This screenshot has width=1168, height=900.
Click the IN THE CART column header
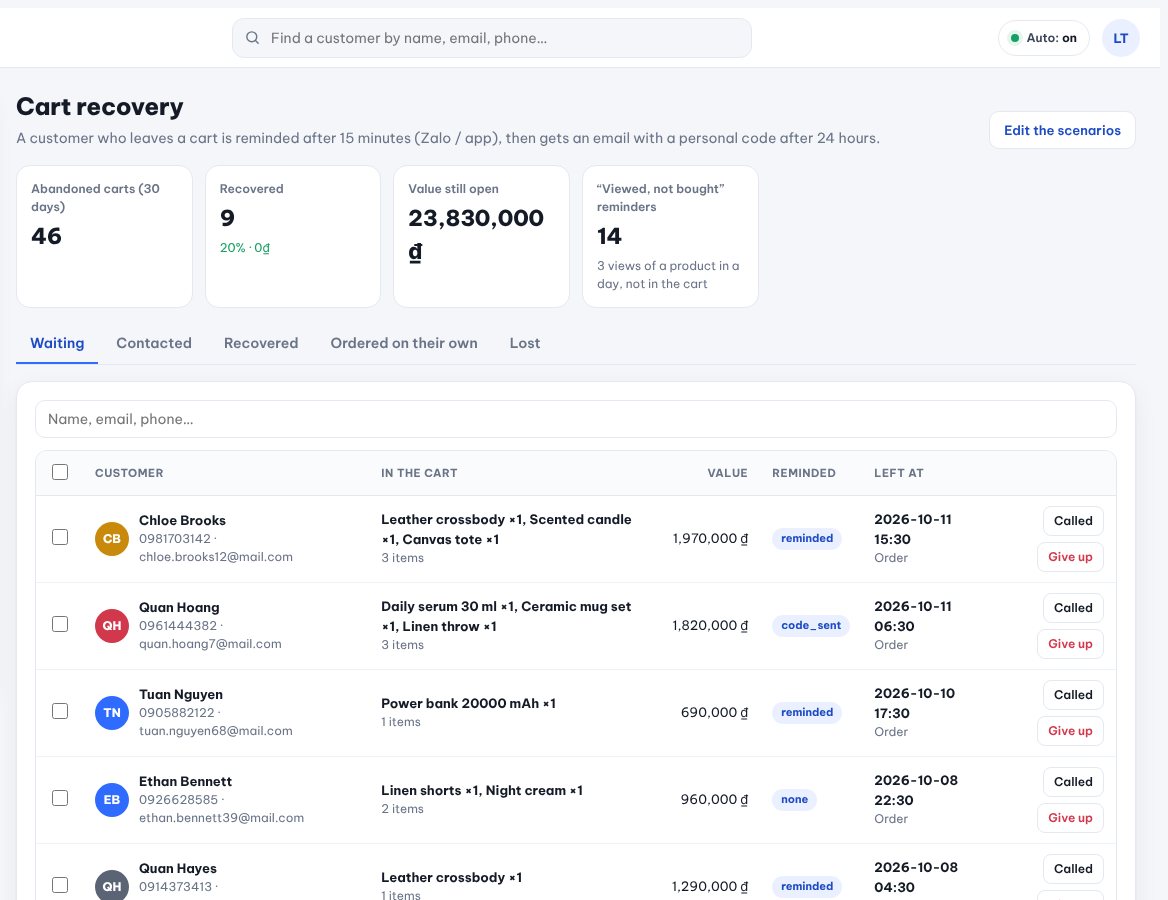pyautogui.click(x=419, y=473)
